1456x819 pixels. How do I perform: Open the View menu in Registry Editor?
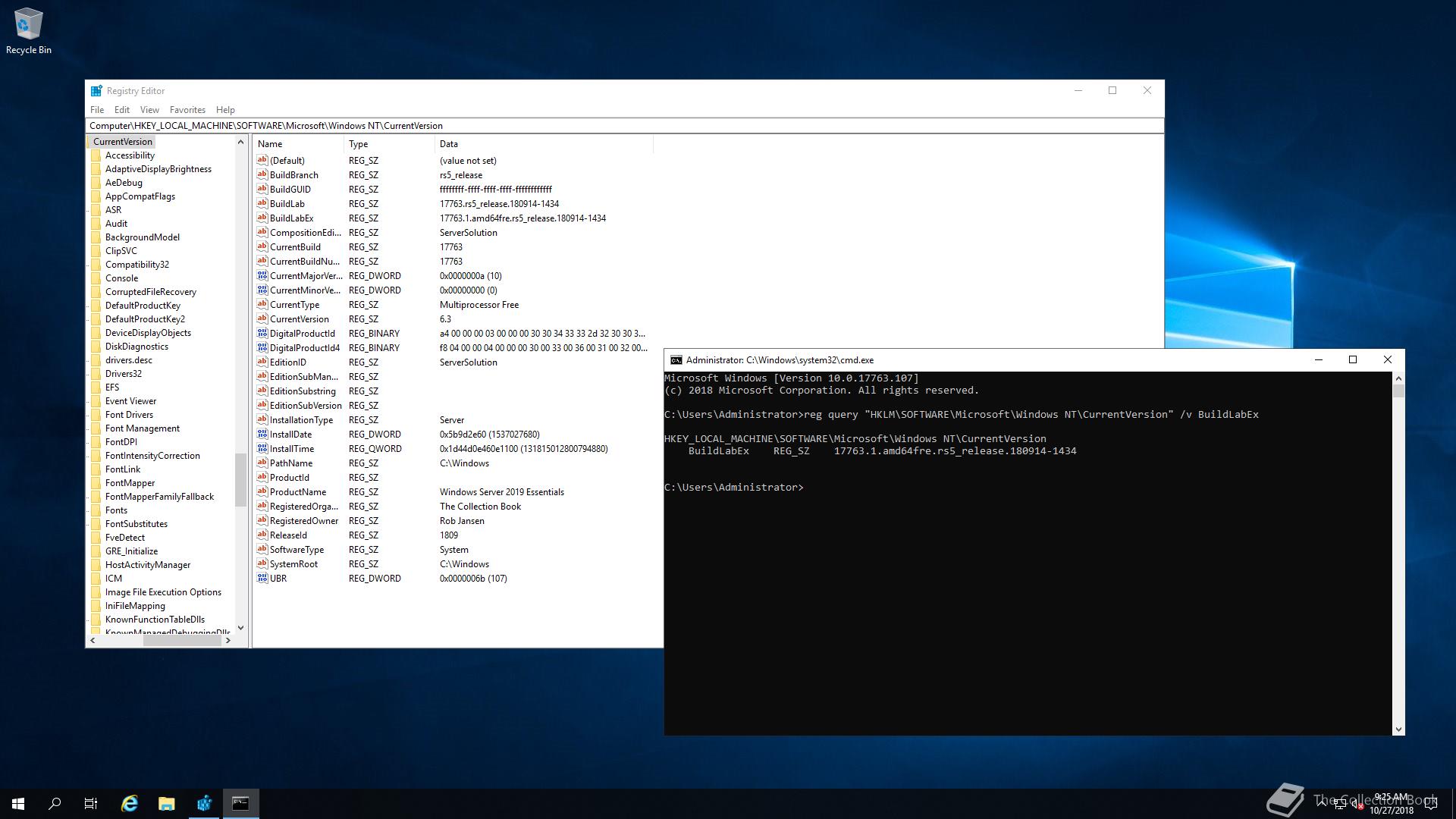[x=149, y=110]
